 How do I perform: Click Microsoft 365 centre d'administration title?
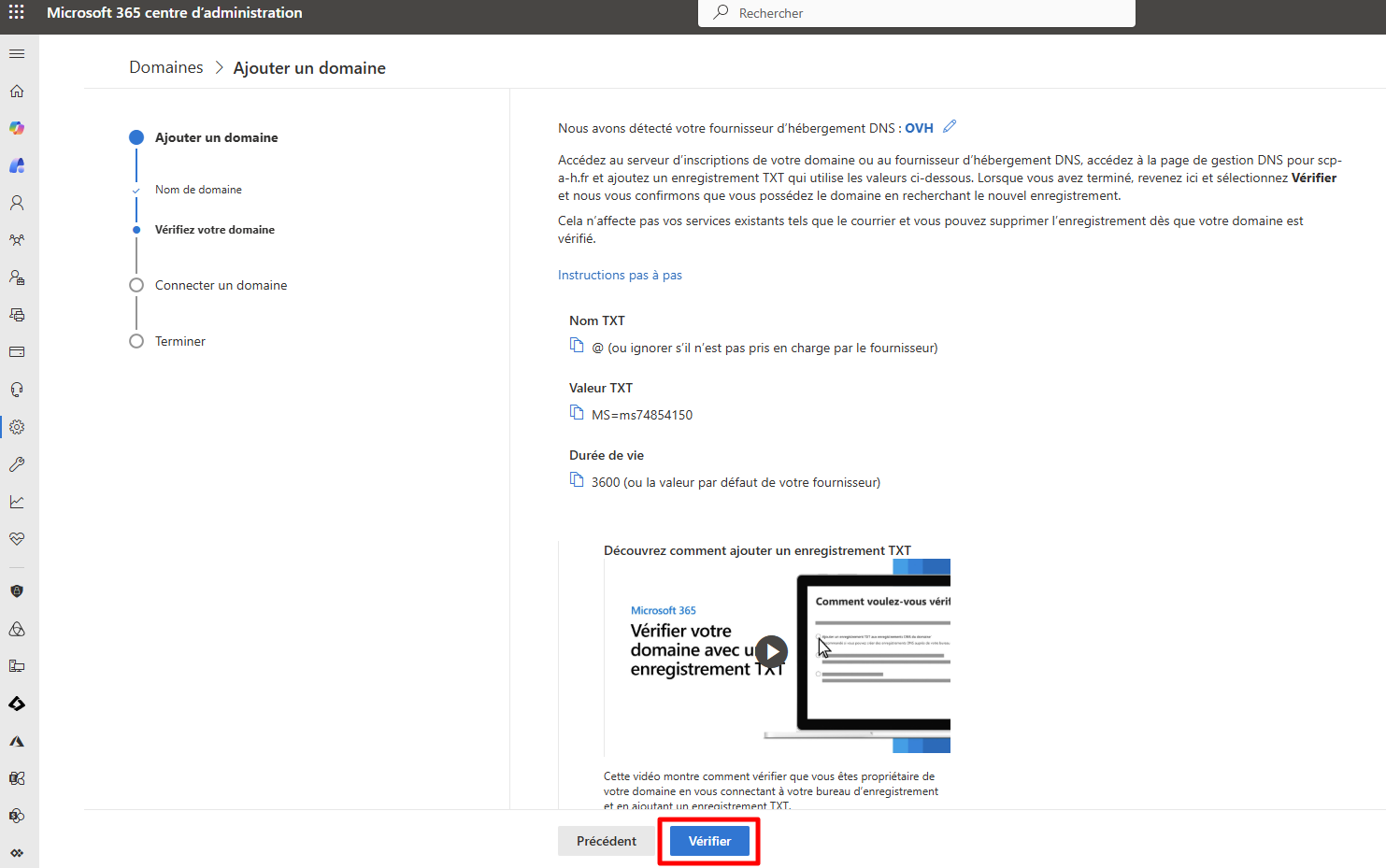tap(175, 12)
